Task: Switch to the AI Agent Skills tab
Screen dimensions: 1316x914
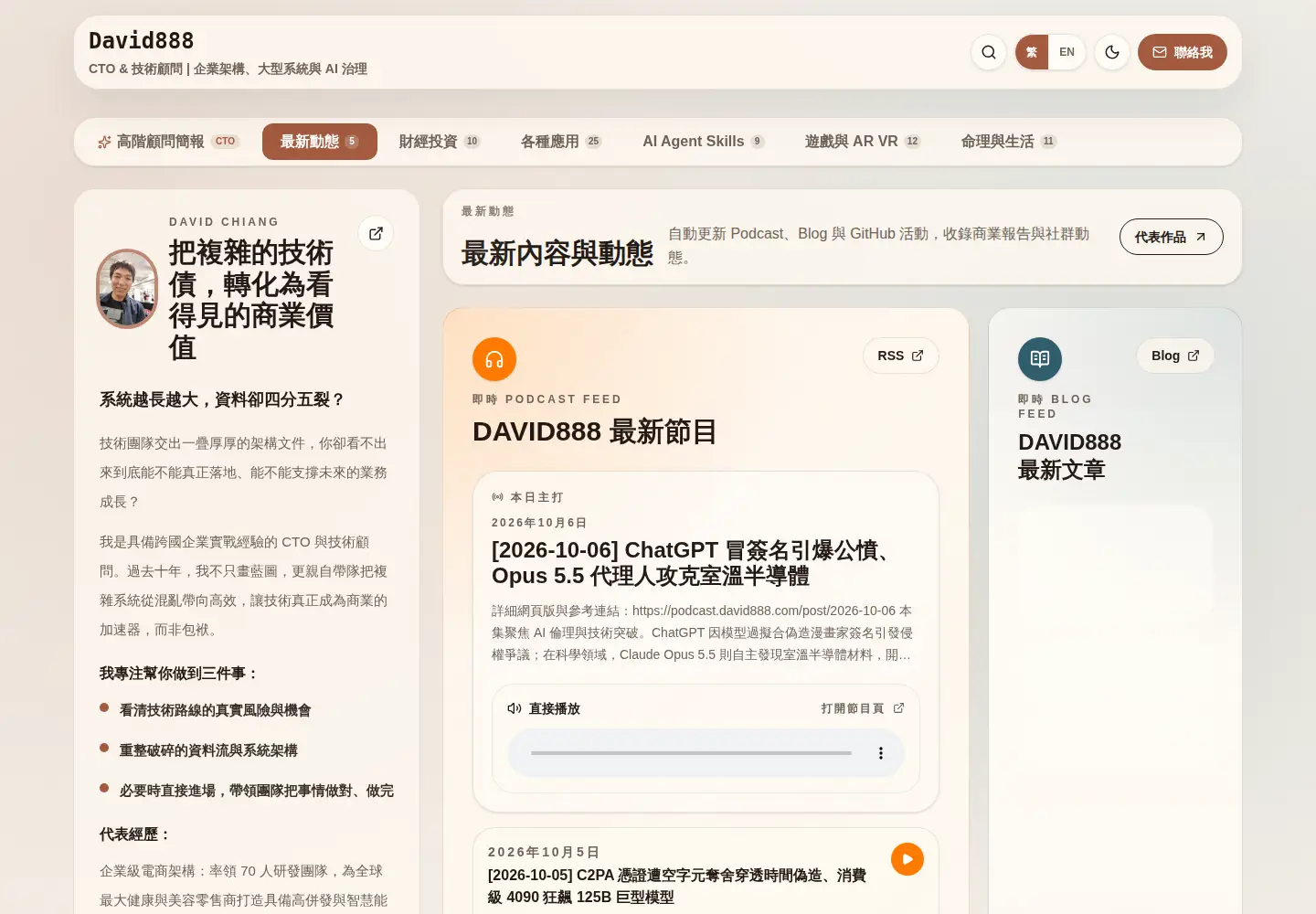Action: coord(704,142)
